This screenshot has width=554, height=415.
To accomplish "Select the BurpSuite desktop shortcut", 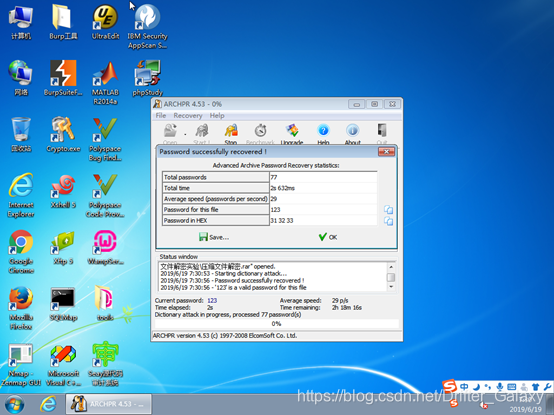I will tap(63, 78).
